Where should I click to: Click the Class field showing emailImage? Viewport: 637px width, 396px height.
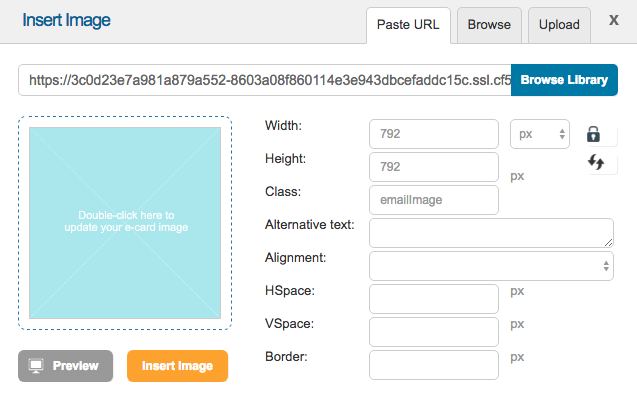coord(434,200)
